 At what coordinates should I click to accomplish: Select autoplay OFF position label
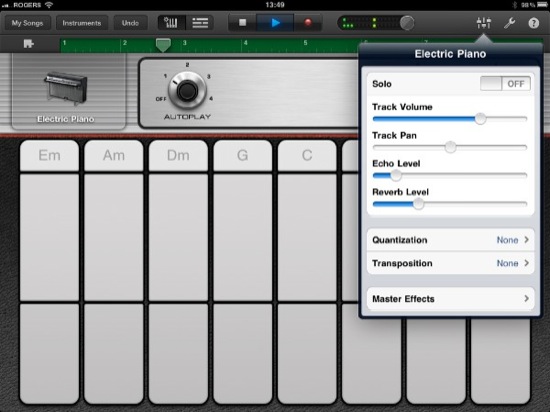[x=161, y=99]
